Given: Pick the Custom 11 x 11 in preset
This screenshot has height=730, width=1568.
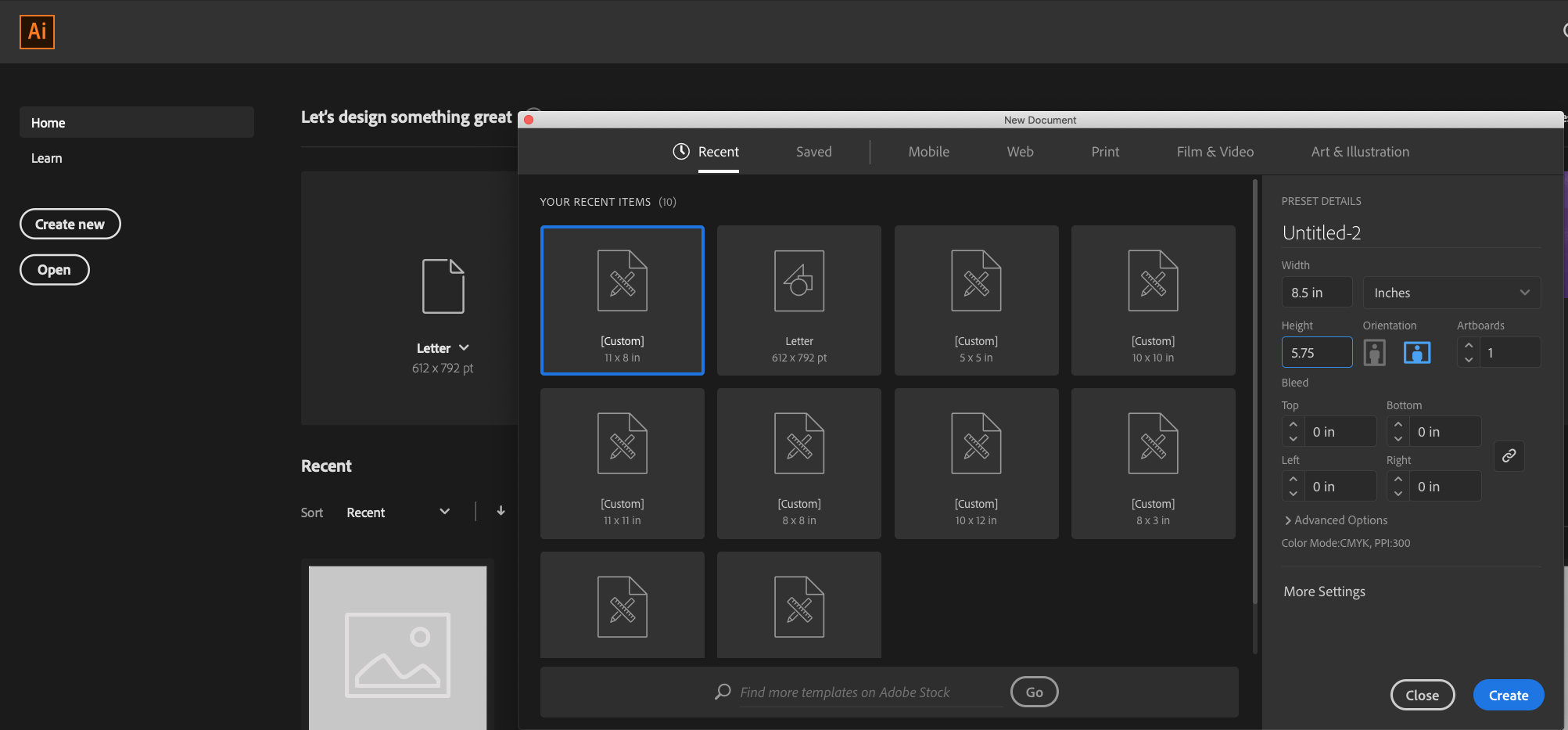Looking at the screenshot, I should click(x=623, y=463).
